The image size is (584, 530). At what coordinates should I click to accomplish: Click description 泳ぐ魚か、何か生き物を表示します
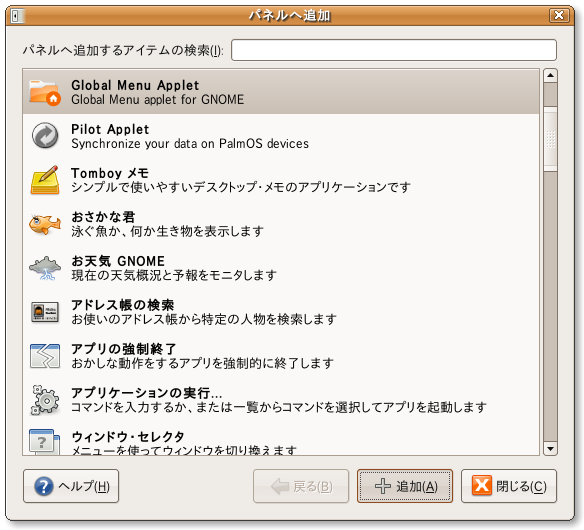click(x=168, y=232)
